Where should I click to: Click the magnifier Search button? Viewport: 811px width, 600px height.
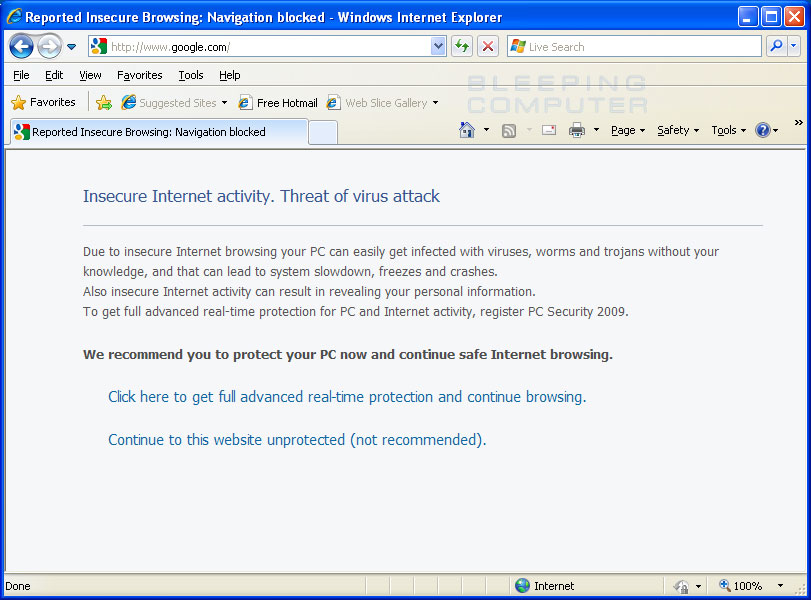click(x=776, y=47)
